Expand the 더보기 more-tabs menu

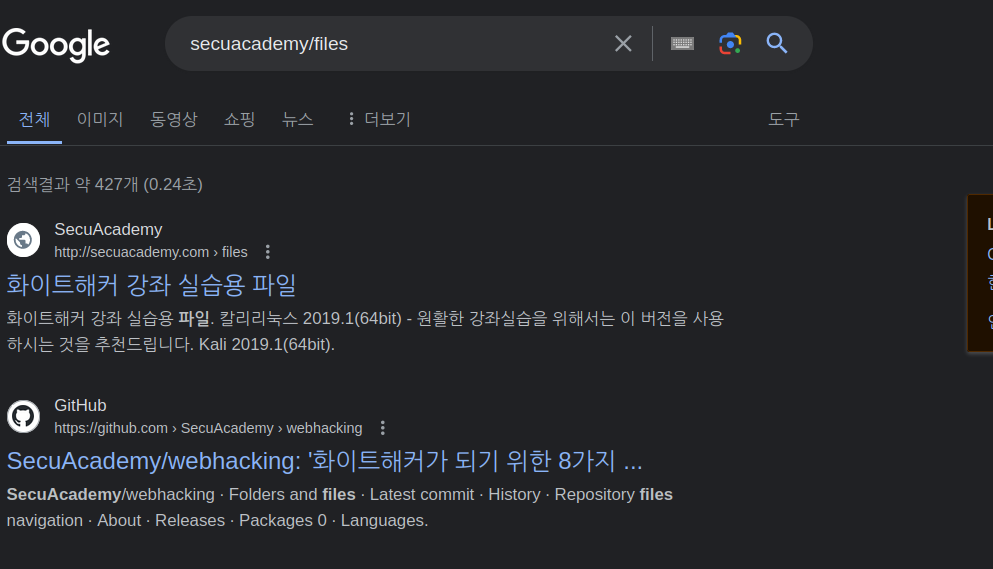[x=379, y=119]
